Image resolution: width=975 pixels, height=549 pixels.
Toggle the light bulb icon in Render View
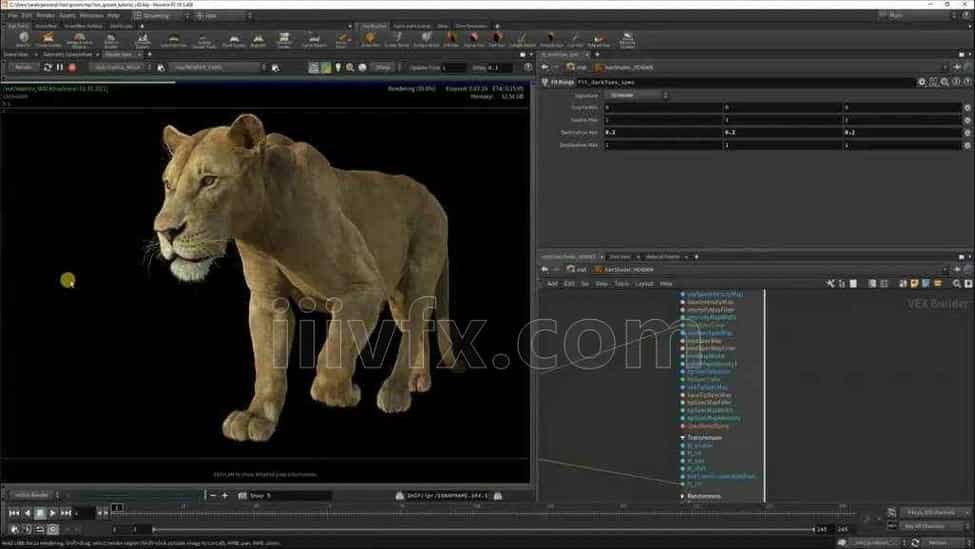click(338, 67)
